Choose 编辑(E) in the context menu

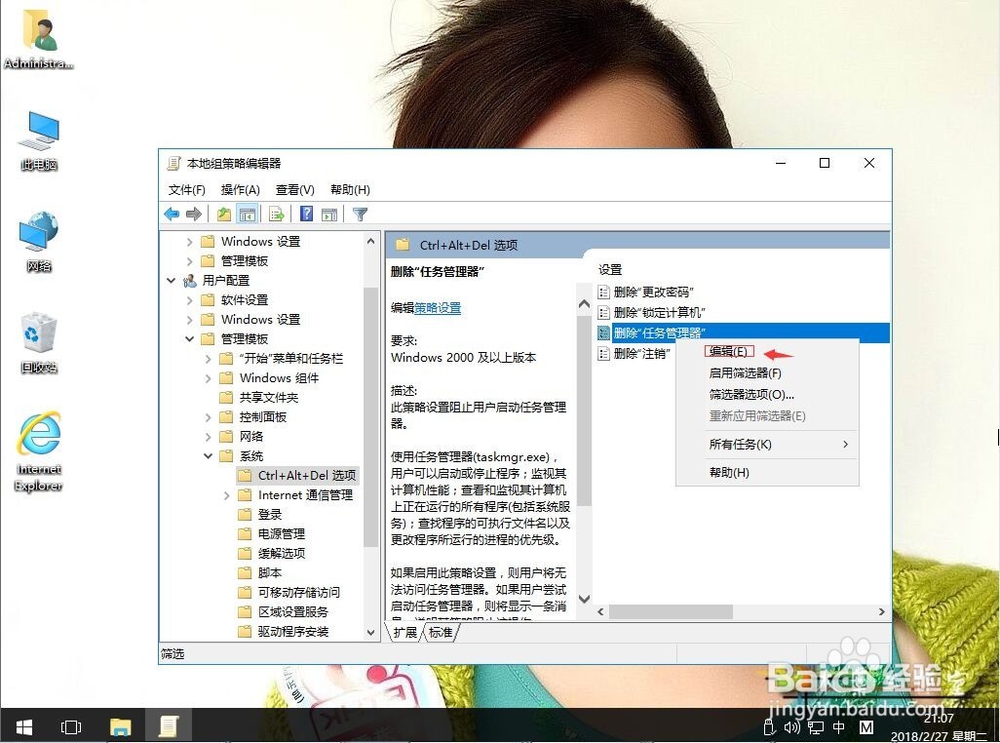(729, 351)
